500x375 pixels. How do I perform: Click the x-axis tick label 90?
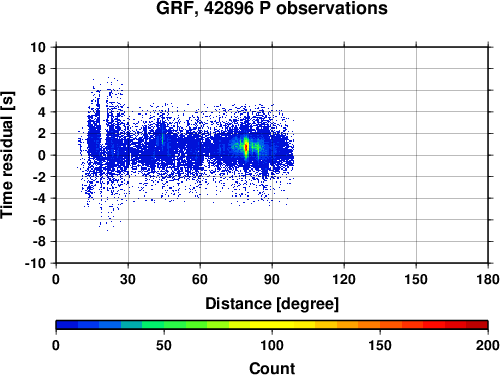pyautogui.click(x=272, y=279)
